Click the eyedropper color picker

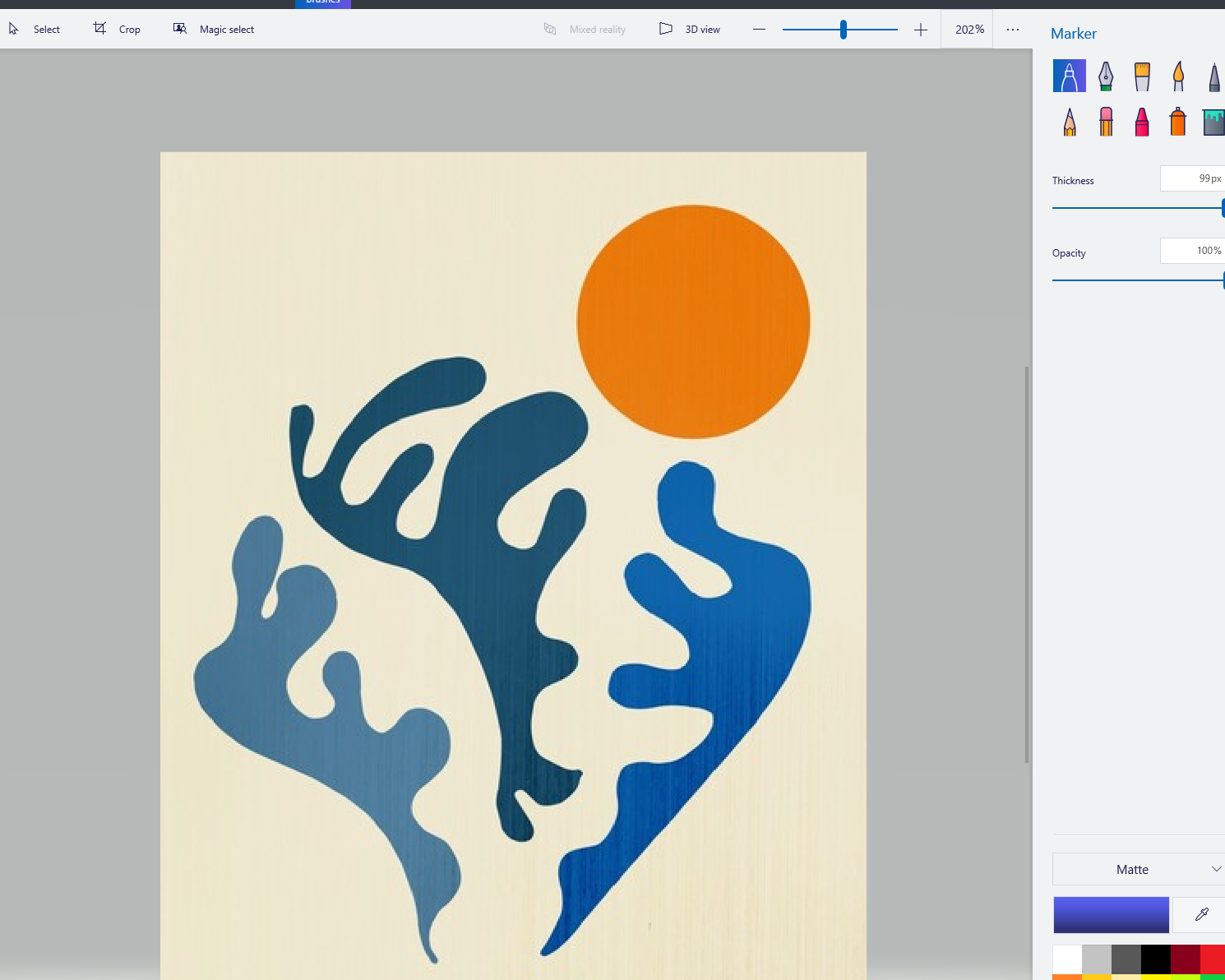(1201, 914)
